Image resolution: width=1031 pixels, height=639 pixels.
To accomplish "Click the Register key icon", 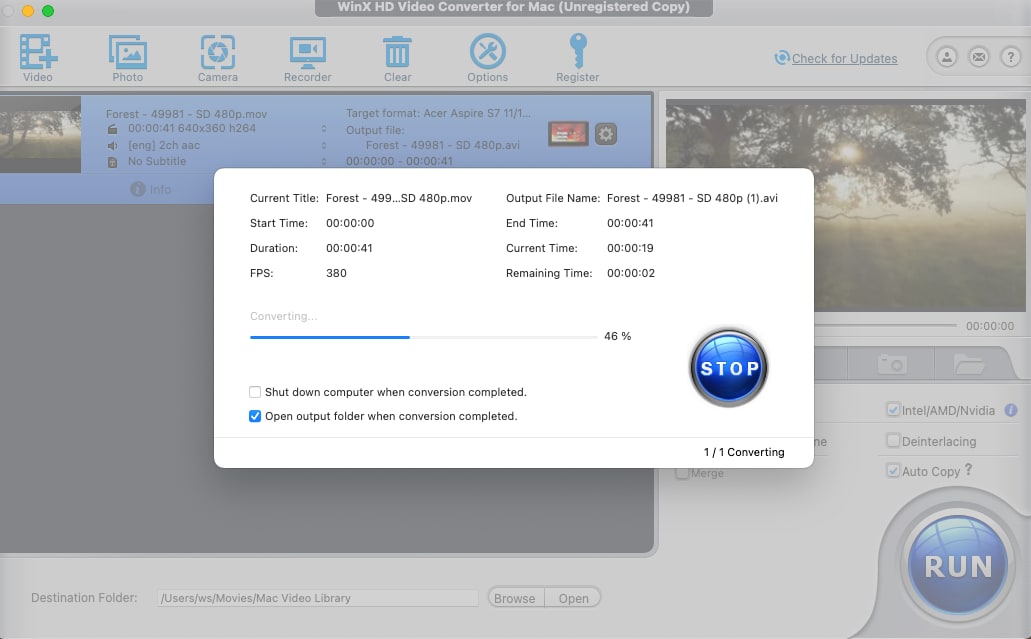I will pos(578,51).
